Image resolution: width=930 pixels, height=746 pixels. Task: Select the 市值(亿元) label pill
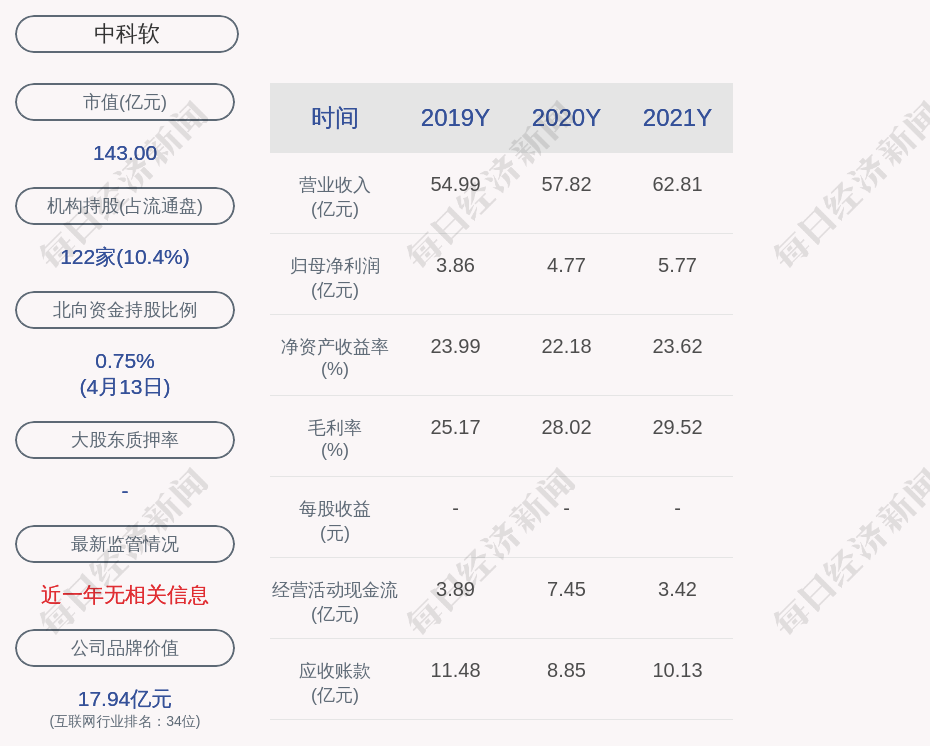[125, 102]
